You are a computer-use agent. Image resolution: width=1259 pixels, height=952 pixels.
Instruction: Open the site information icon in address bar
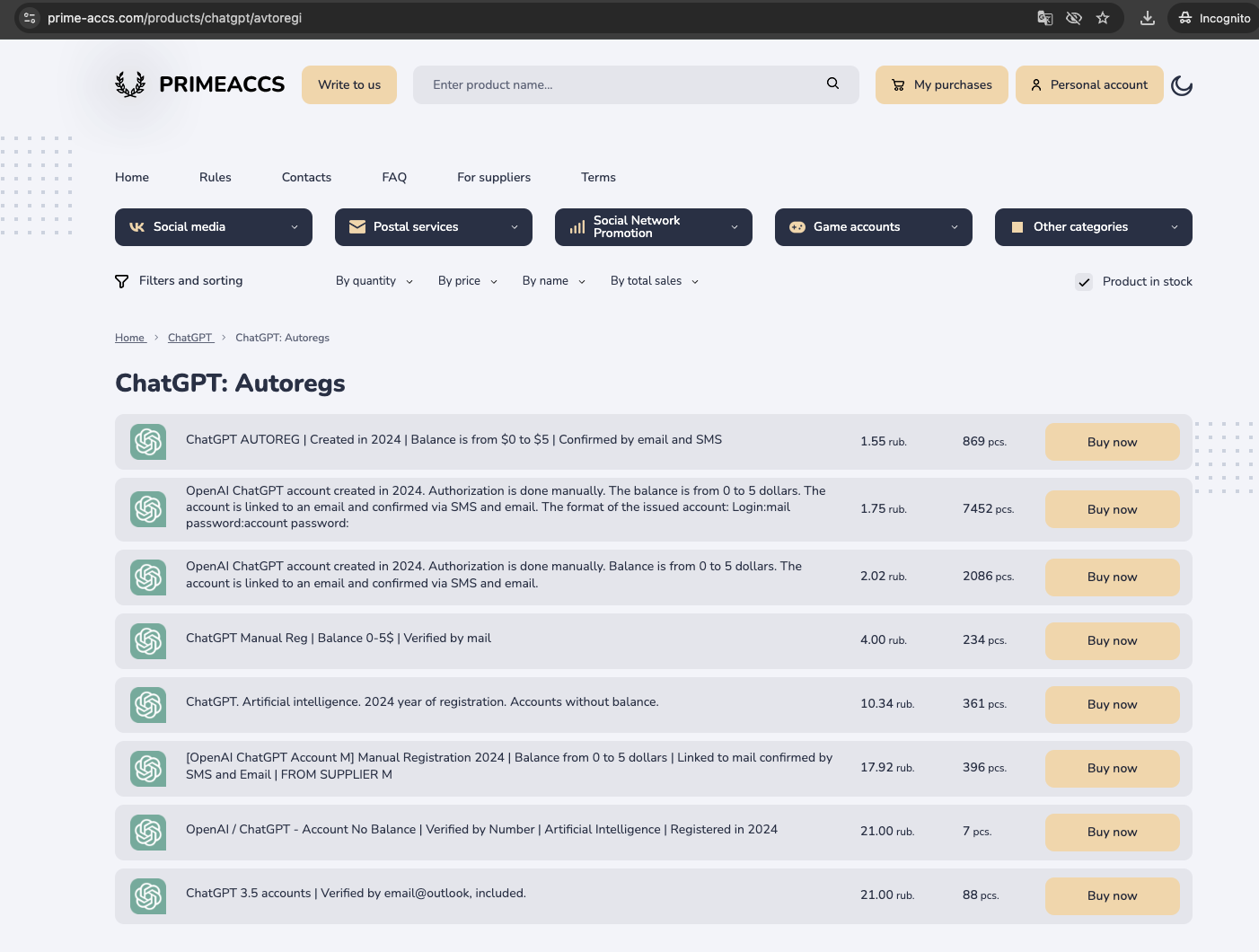click(x=30, y=18)
